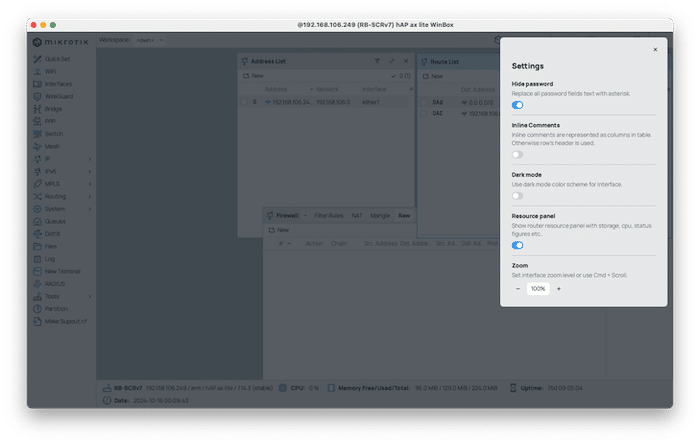The height and width of the screenshot is (444, 700).
Task: Open Files in sidebar
Action: click(50, 246)
